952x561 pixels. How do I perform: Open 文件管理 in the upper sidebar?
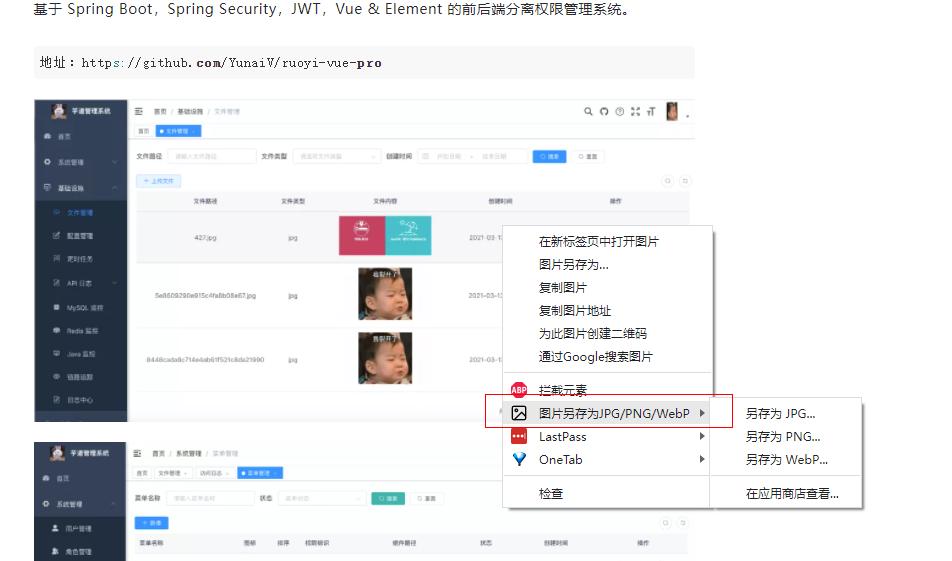(x=81, y=212)
